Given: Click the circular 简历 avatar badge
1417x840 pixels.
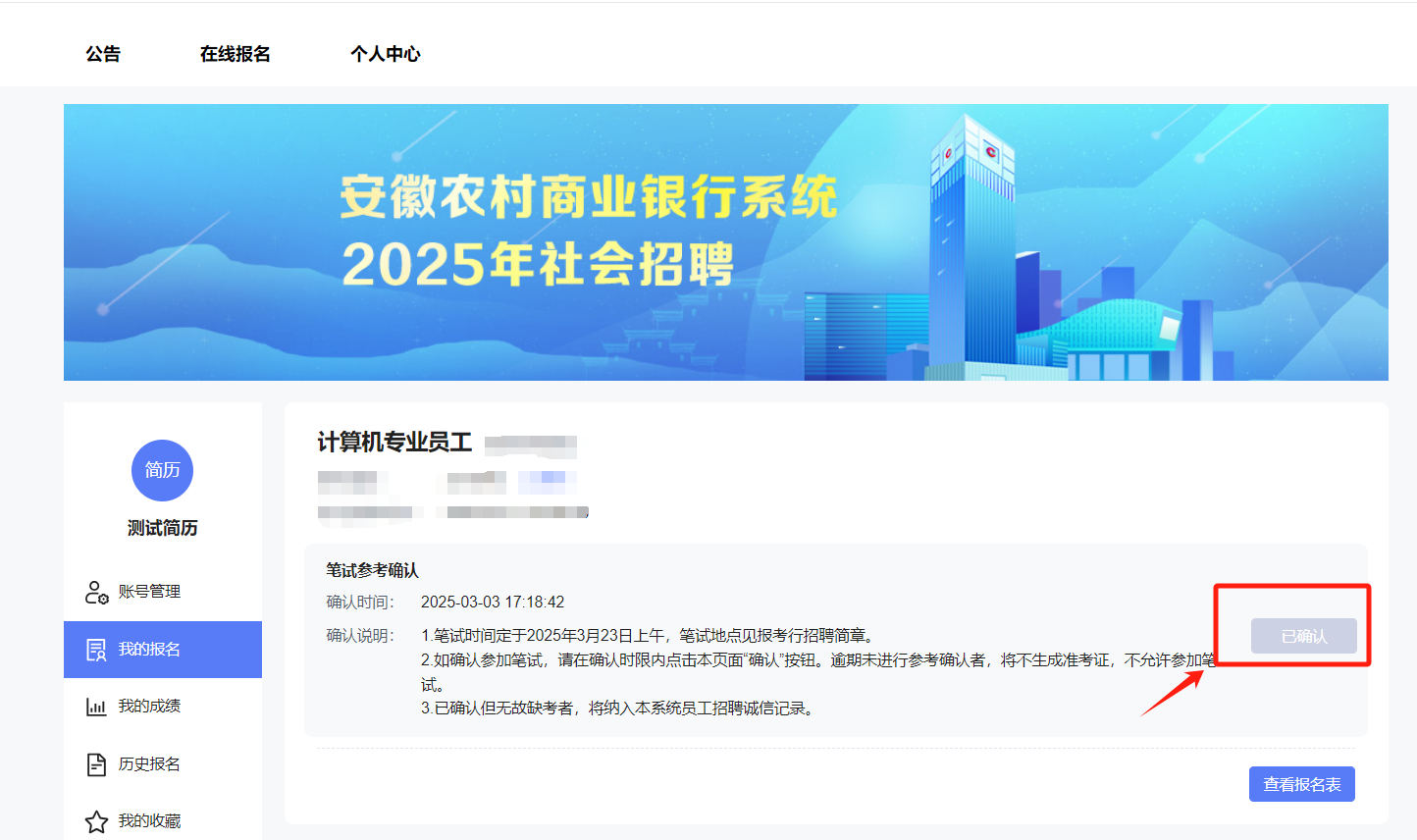Looking at the screenshot, I should click(x=162, y=470).
